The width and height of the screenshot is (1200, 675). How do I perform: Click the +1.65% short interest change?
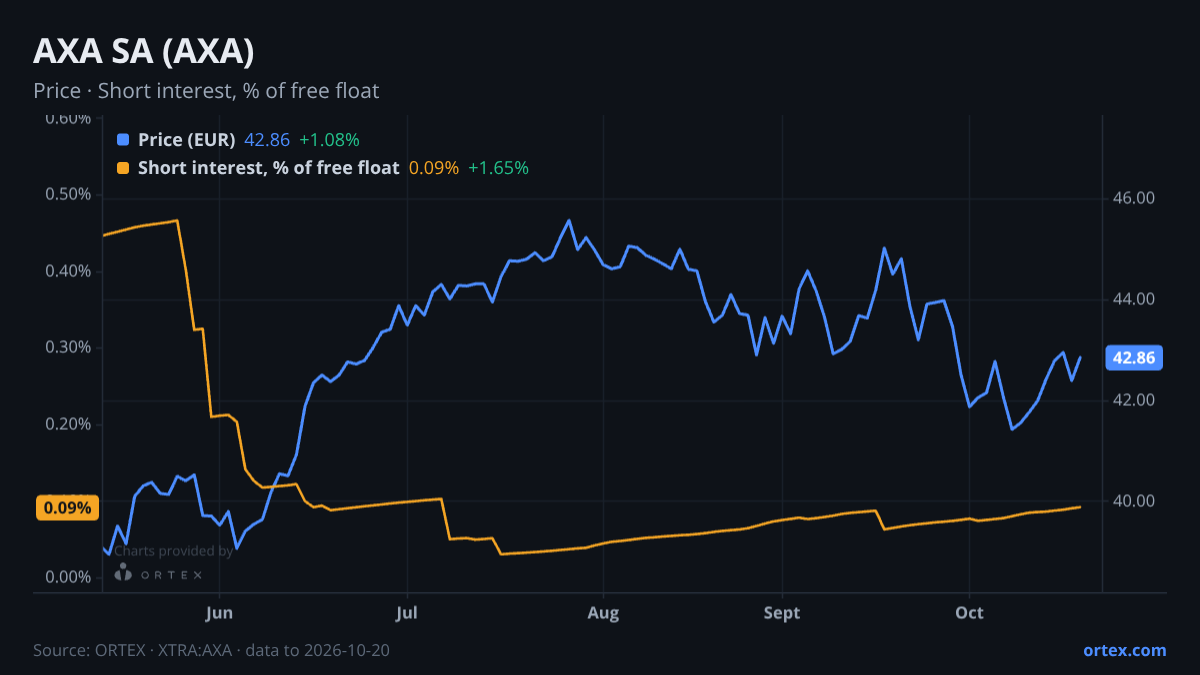498,168
